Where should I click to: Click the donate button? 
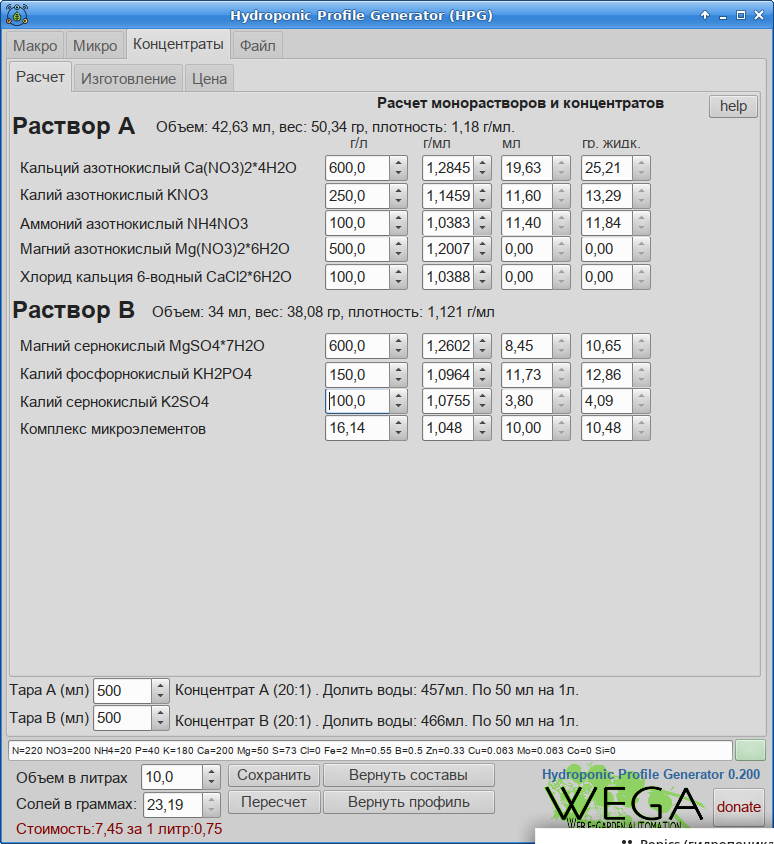[738, 807]
